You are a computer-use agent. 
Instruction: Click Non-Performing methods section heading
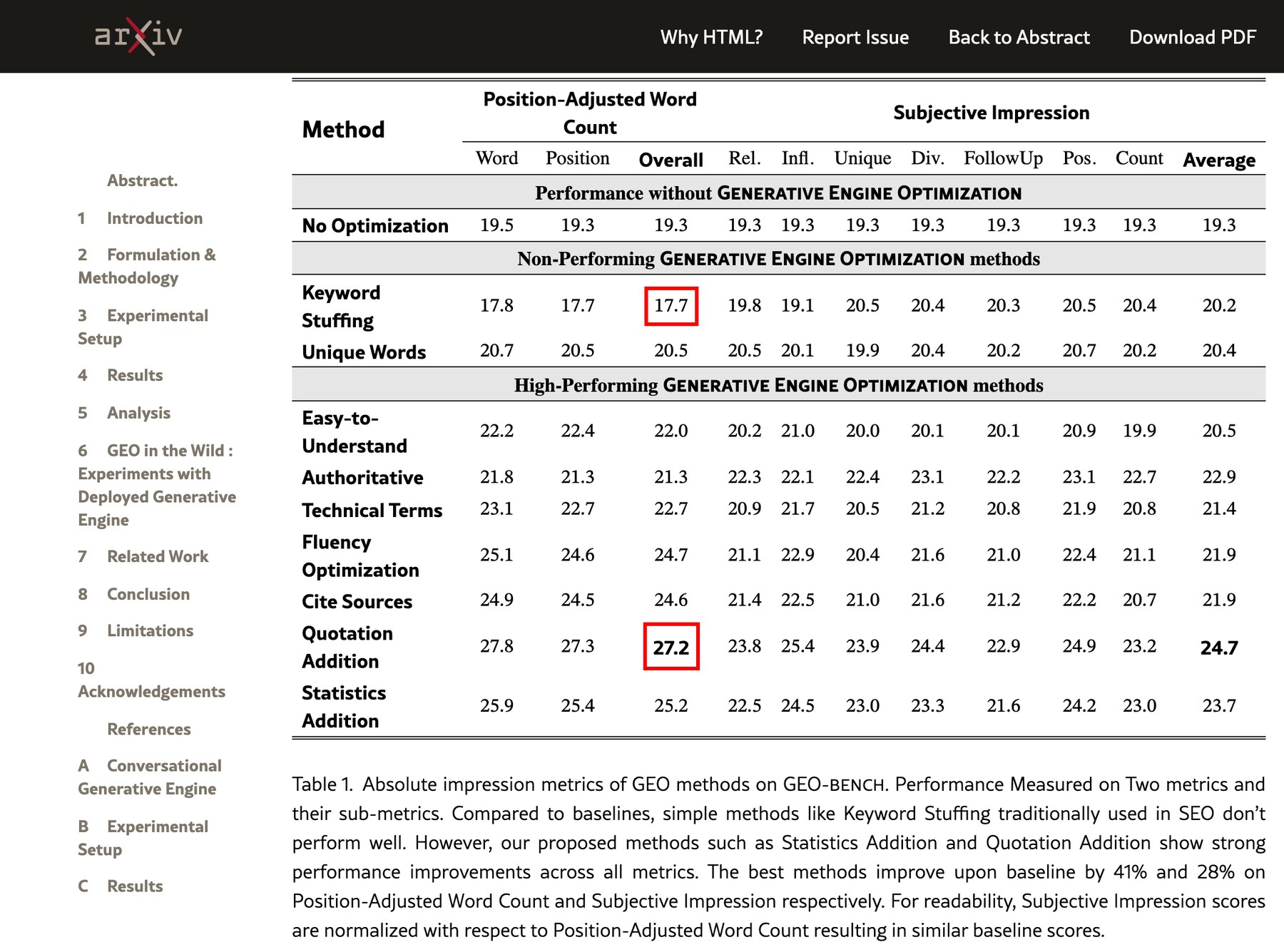click(x=778, y=258)
